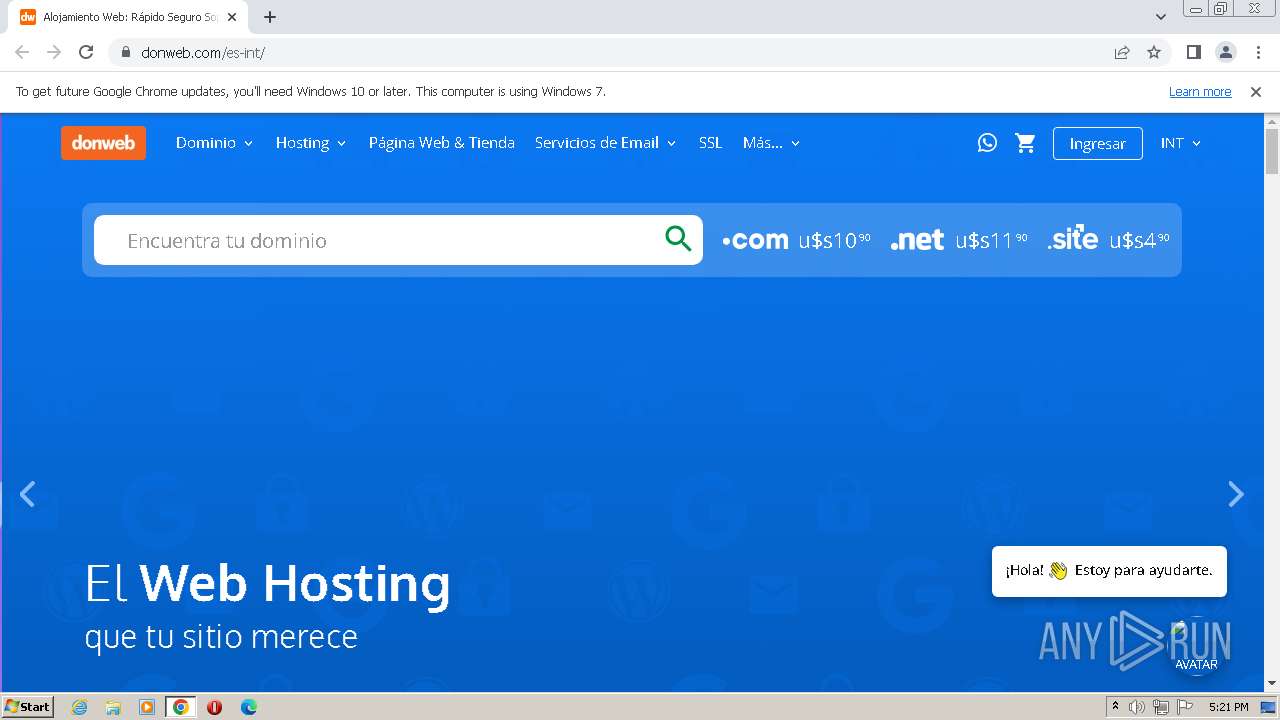Select .net domain price

tap(959, 240)
